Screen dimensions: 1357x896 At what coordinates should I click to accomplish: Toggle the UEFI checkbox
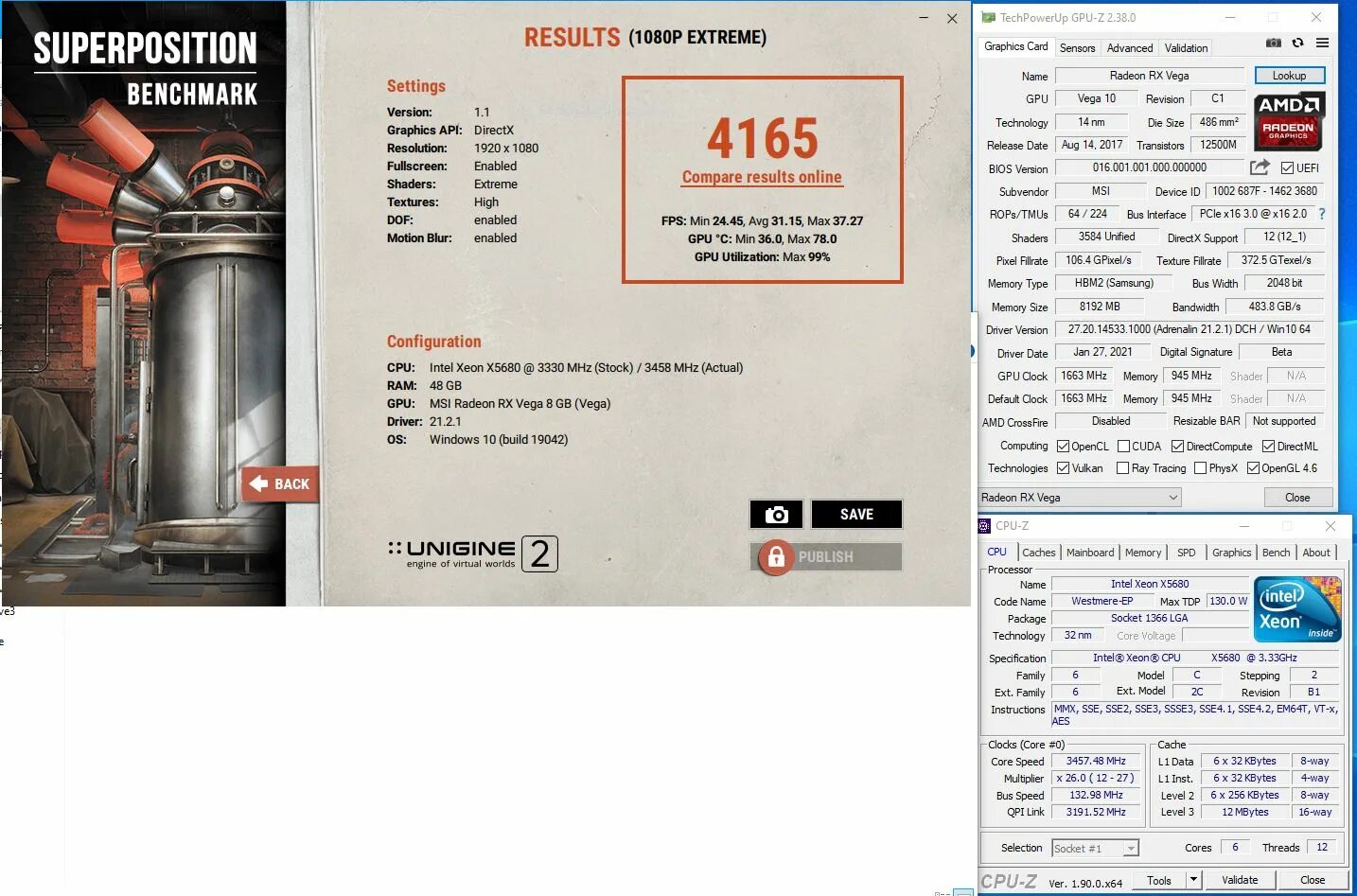tap(1287, 168)
